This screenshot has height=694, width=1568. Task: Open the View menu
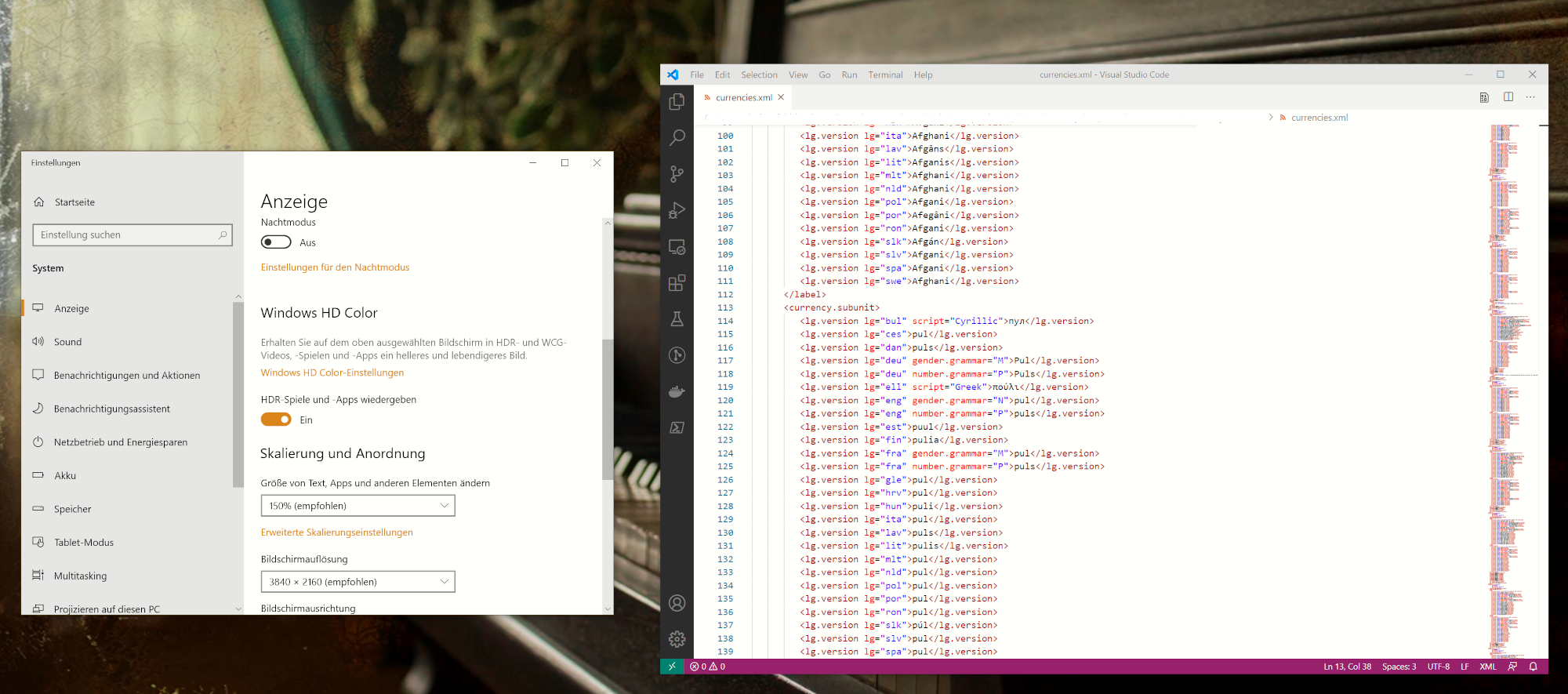click(x=798, y=75)
